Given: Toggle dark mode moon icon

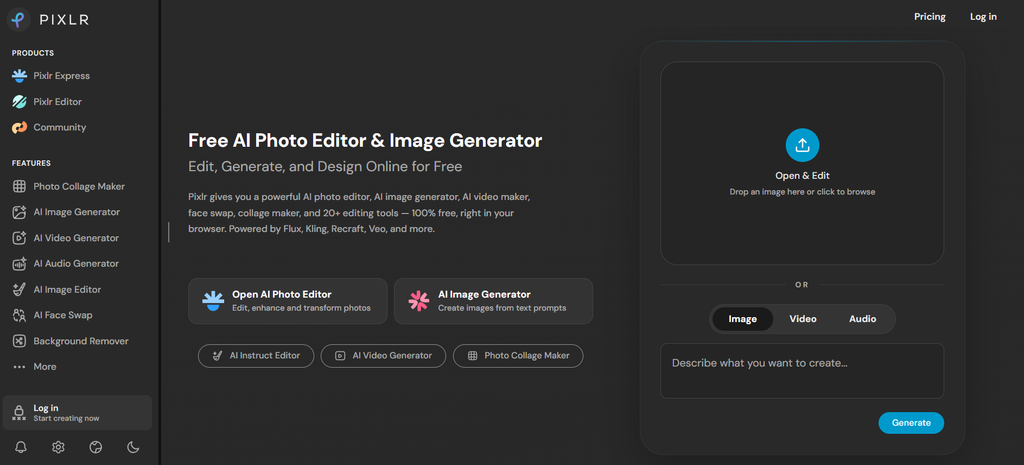Looking at the screenshot, I should pos(133,447).
